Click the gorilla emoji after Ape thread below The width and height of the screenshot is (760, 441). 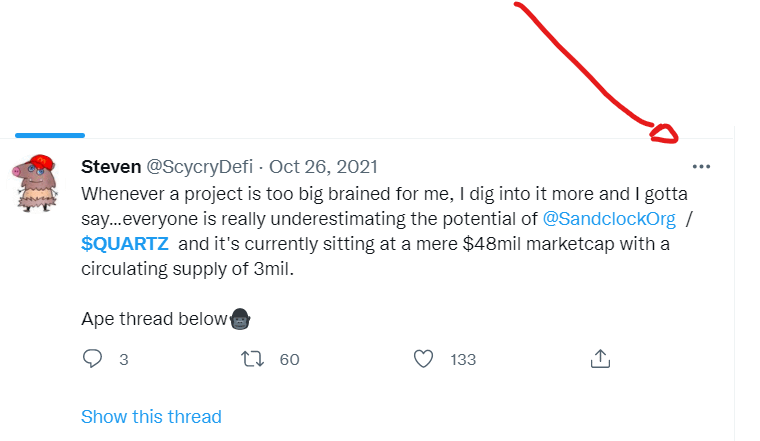(239, 320)
